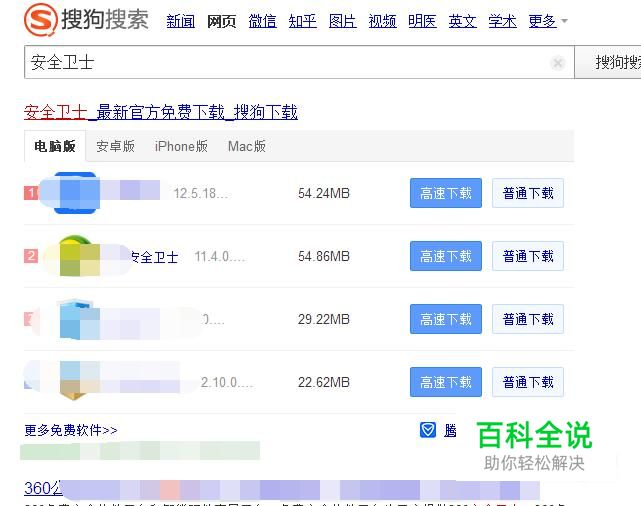Click the 搜狗搜索 search button
The width and height of the screenshot is (641, 506).
pos(608,62)
